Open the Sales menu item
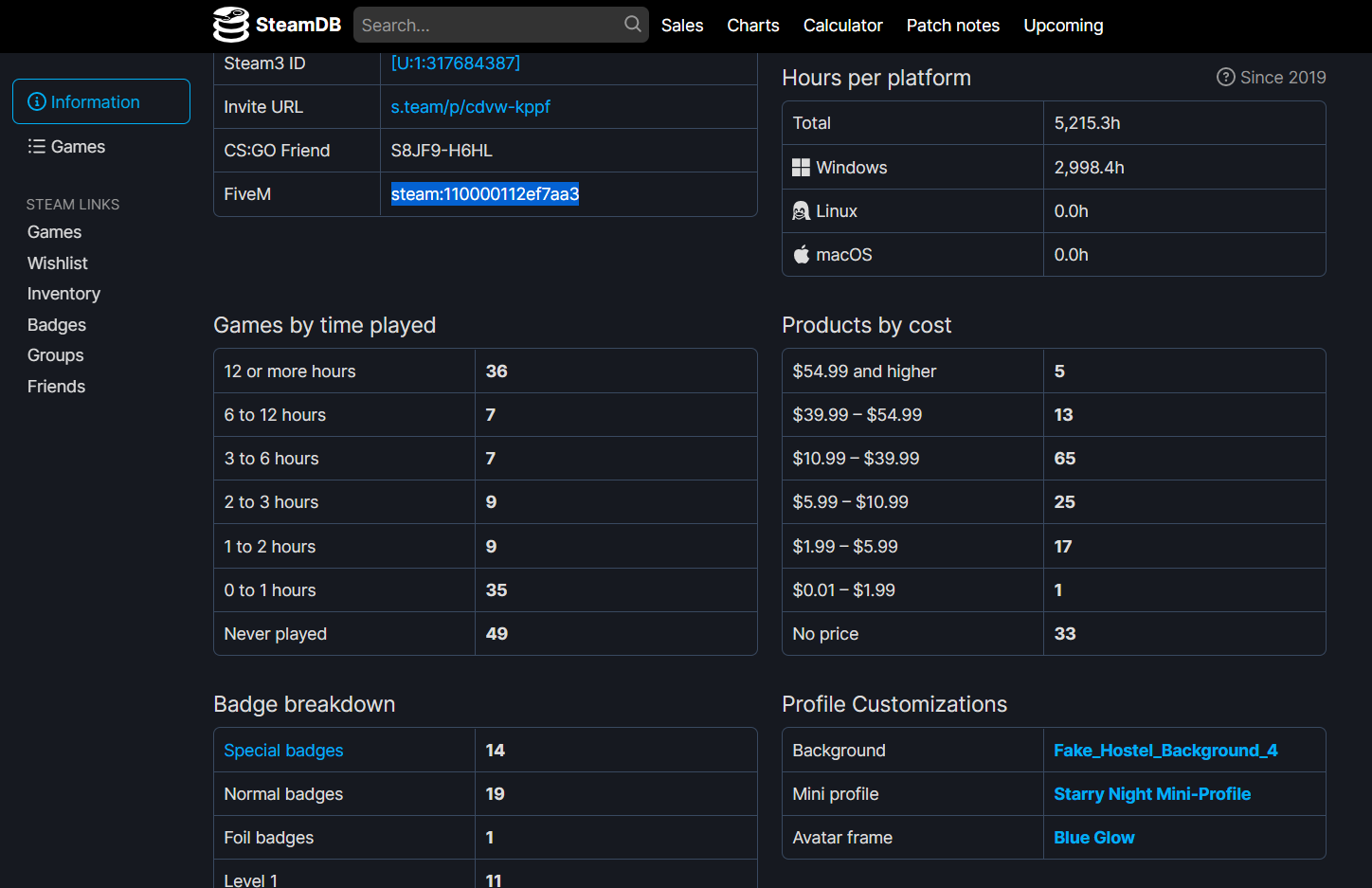This screenshot has width=1372, height=888. click(682, 26)
